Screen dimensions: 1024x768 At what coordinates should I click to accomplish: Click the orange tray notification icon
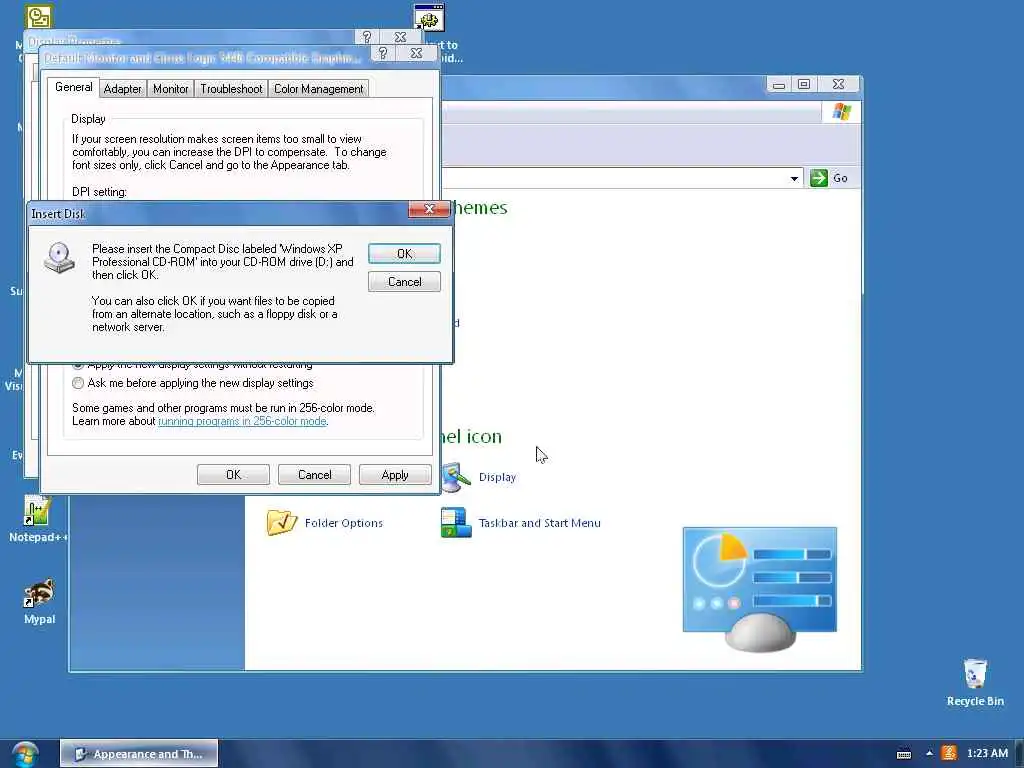tap(949, 753)
